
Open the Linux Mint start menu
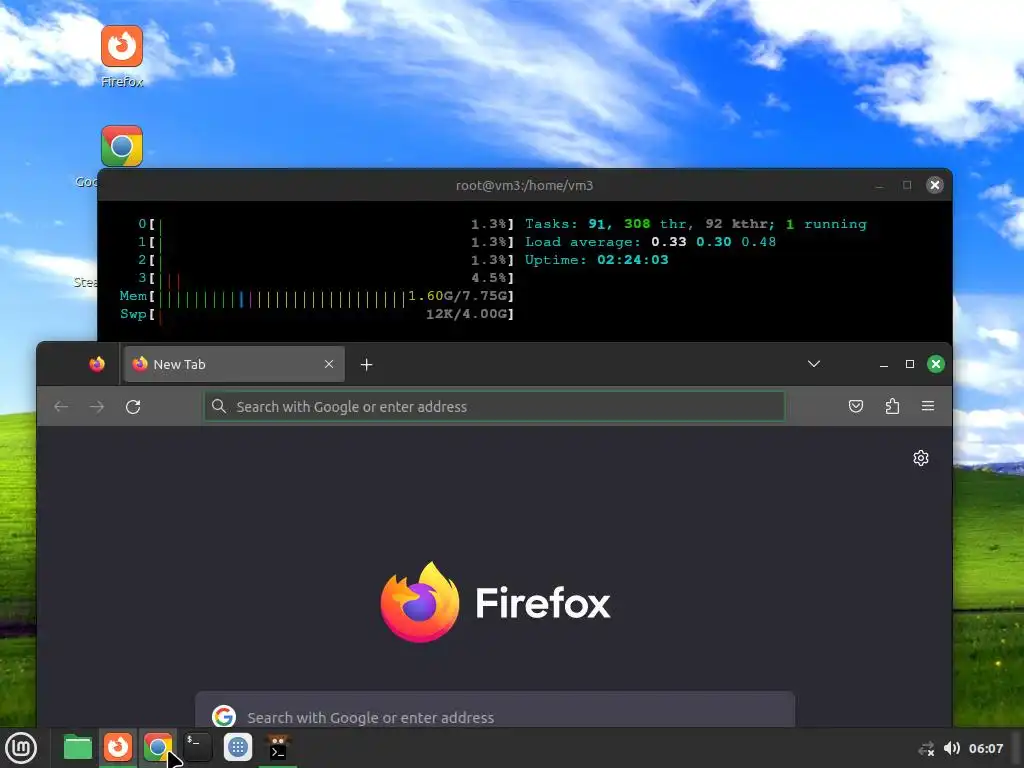[21, 748]
